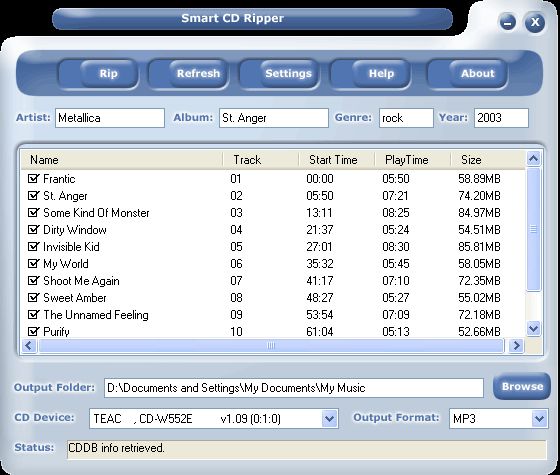Click the 05:45 playtime cell

[396, 264]
